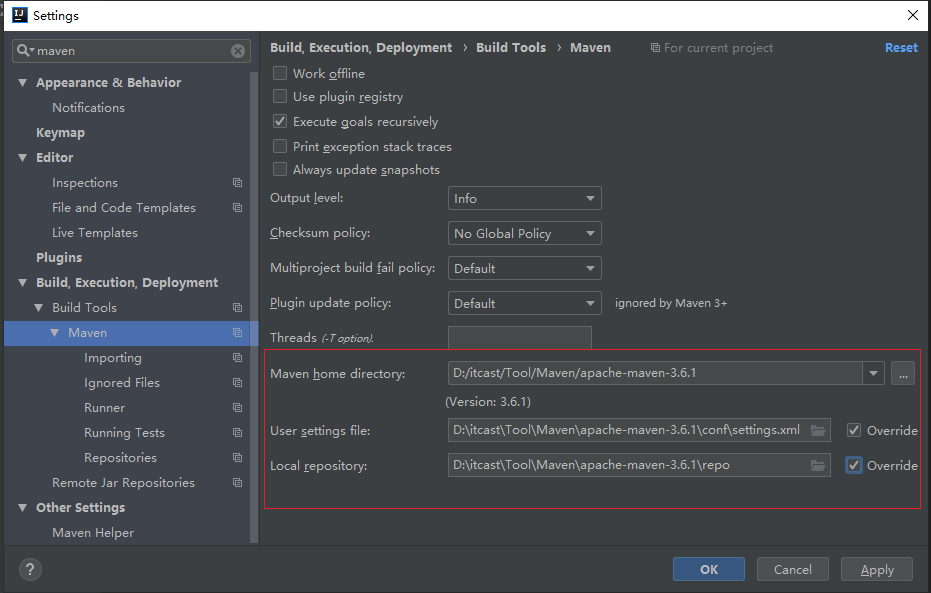This screenshot has width=931, height=593.
Task: Browse for local repository folder
Action: [818, 466]
